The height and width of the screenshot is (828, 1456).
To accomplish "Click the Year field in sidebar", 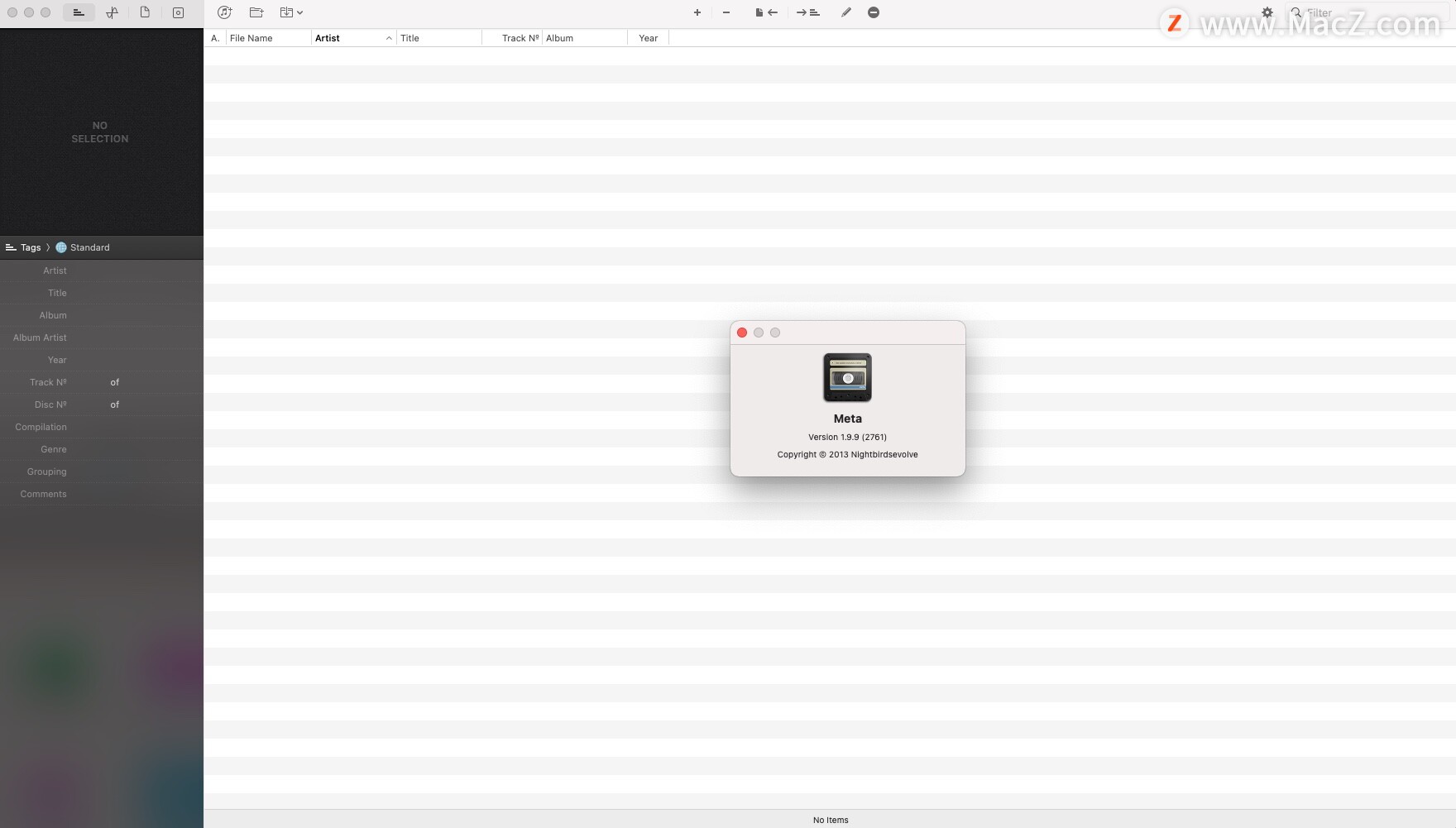I will coord(102,360).
